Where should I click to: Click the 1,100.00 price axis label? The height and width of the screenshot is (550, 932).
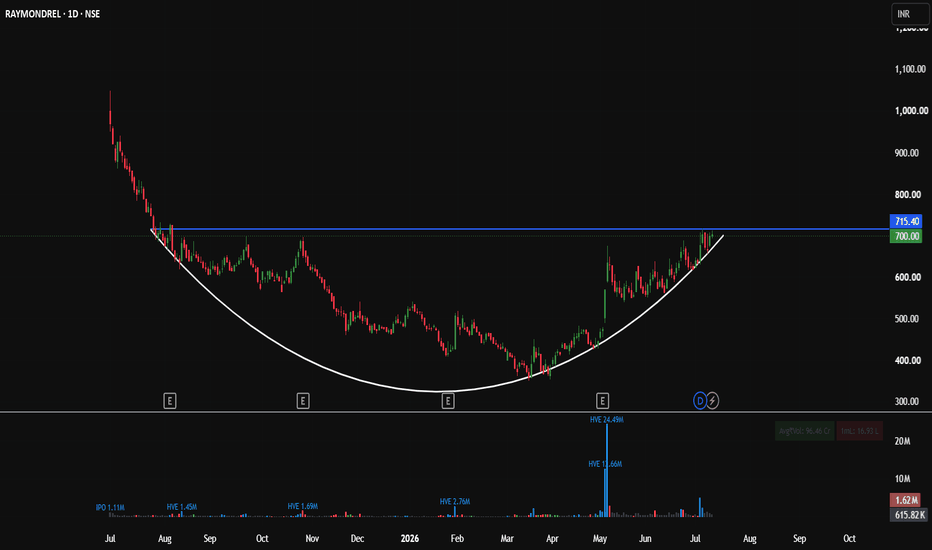[911, 69]
